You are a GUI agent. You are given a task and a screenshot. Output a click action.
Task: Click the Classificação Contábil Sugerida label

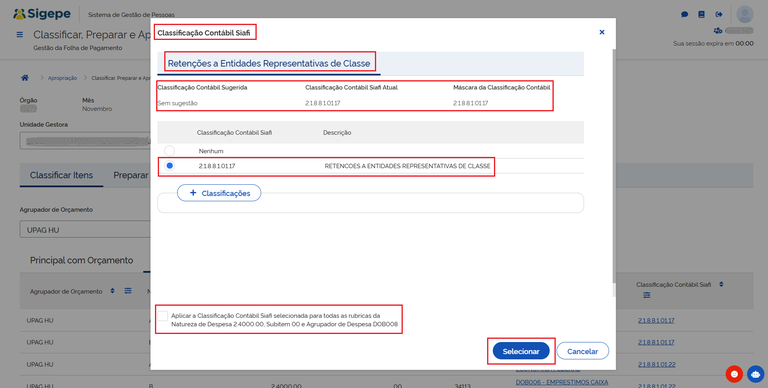pos(202,87)
